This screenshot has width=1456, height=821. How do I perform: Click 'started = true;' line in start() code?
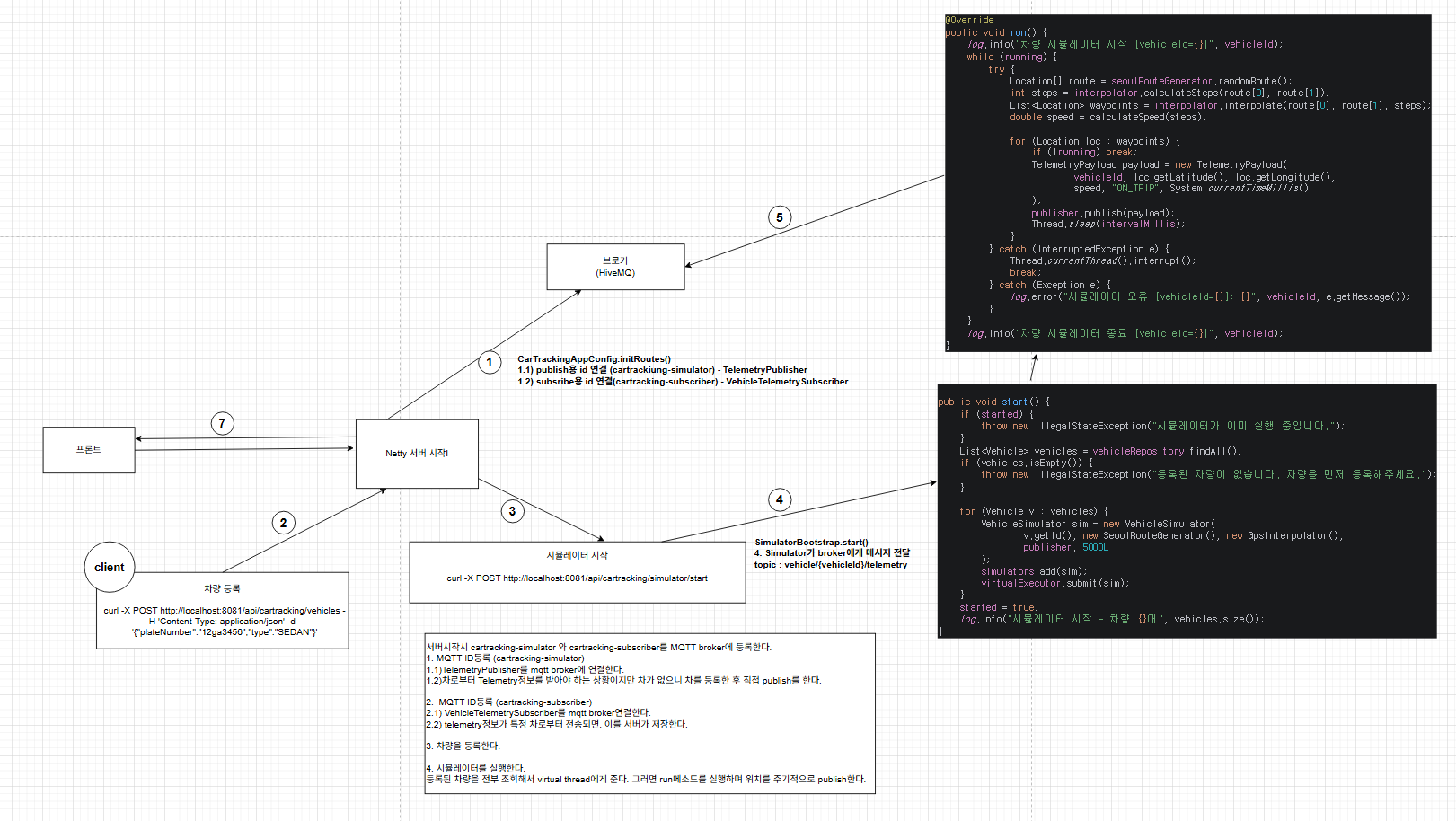tap(998, 607)
